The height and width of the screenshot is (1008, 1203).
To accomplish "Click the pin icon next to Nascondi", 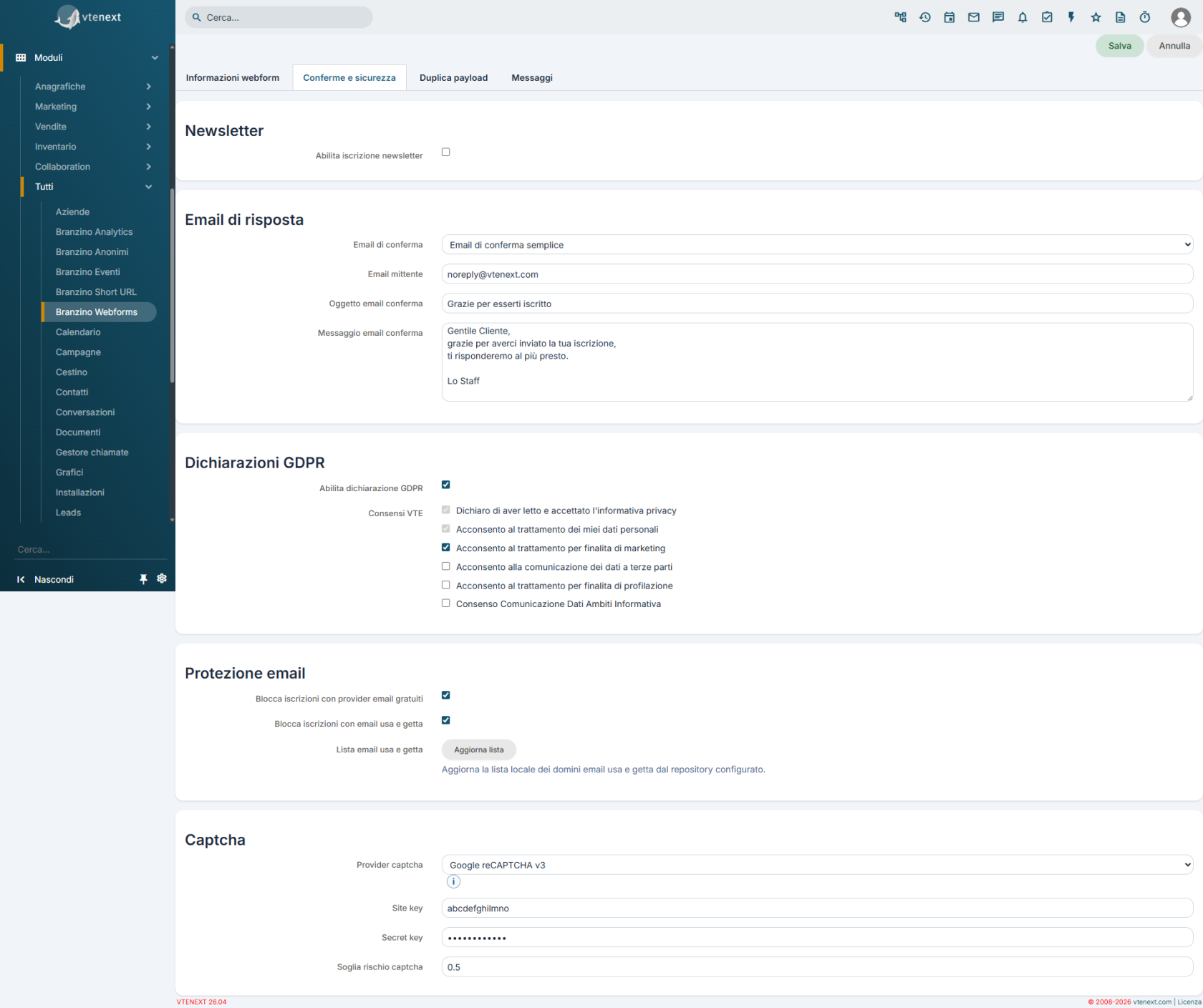I will pyautogui.click(x=143, y=579).
